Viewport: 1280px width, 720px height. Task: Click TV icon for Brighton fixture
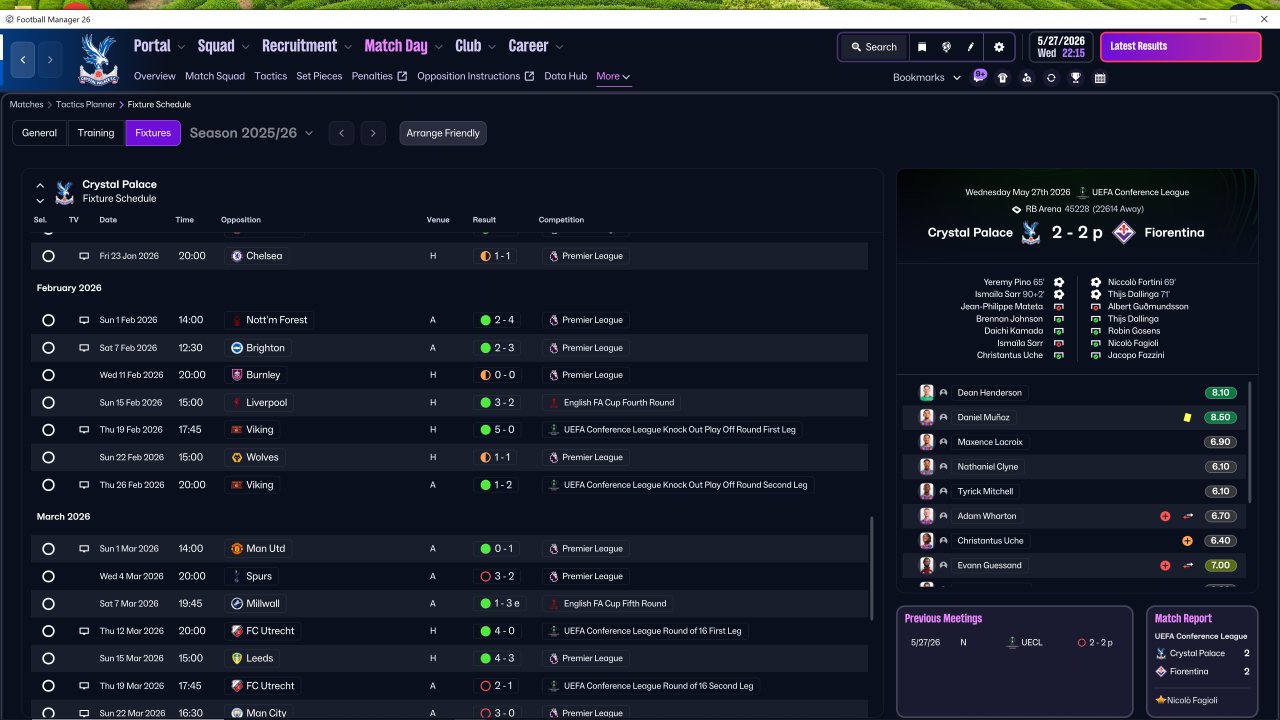click(84, 348)
